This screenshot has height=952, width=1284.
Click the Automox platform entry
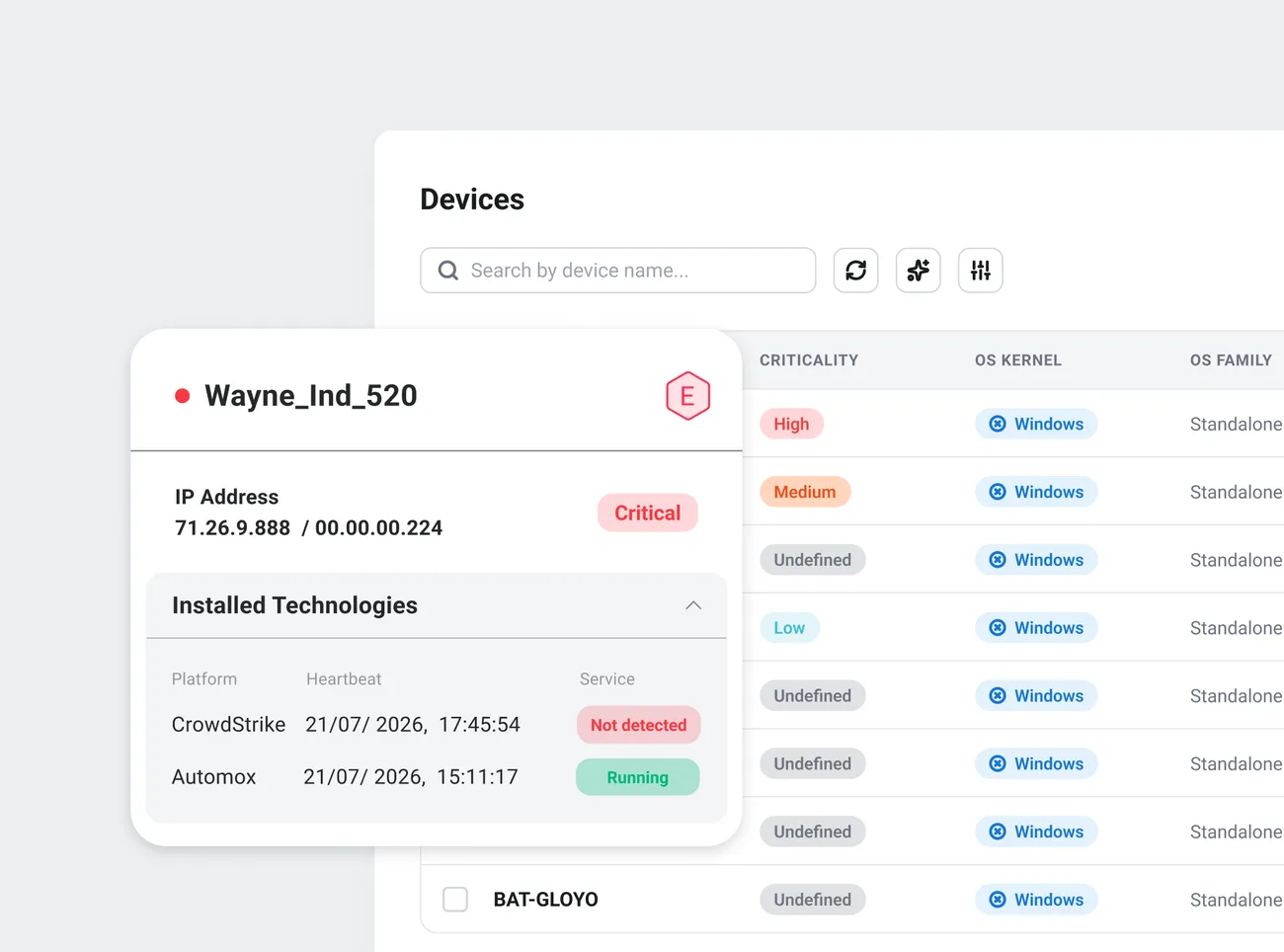pyautogui.click(x=214, y=777)
